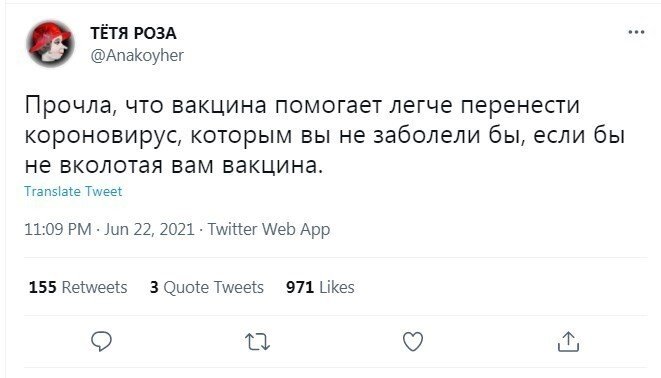661x378 pixels.
Task: Click Translate Tweet link
Action: (73, 191)
